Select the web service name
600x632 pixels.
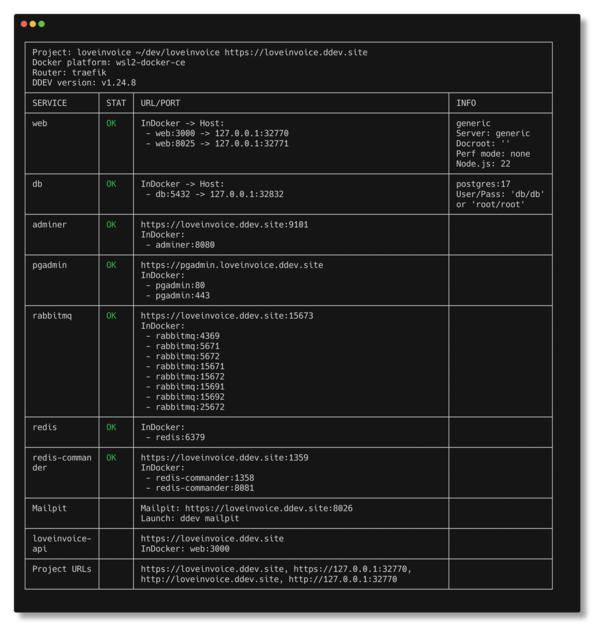tap(39, 123)
